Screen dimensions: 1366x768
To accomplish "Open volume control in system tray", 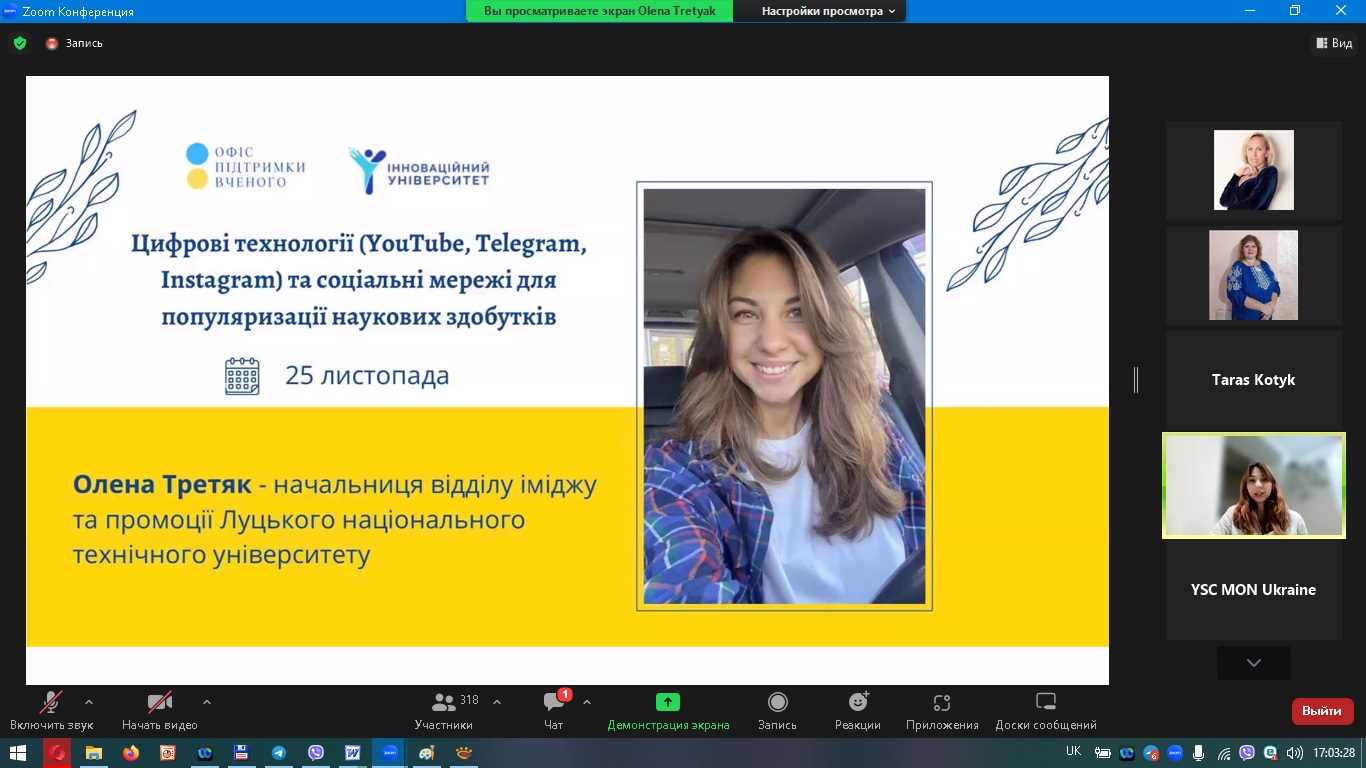I will (x=1294, y=753).
